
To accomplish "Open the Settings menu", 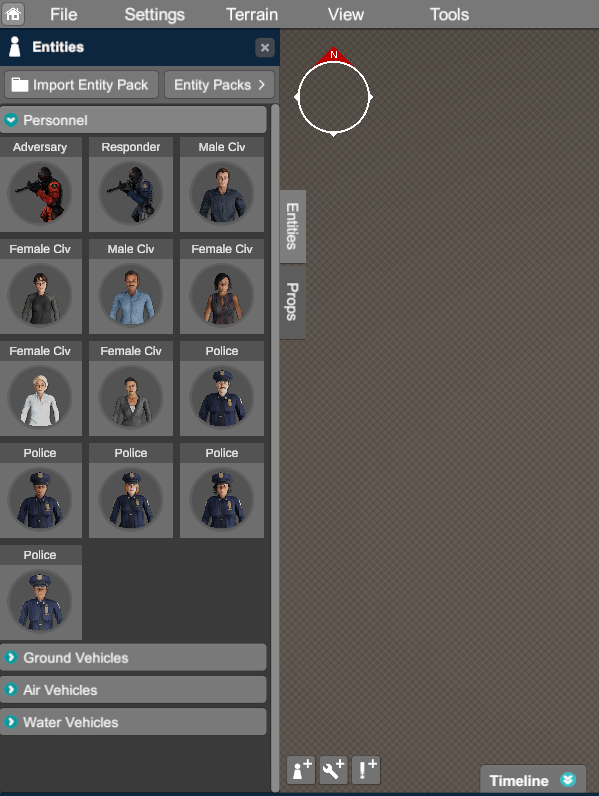I will coord(154,14).
